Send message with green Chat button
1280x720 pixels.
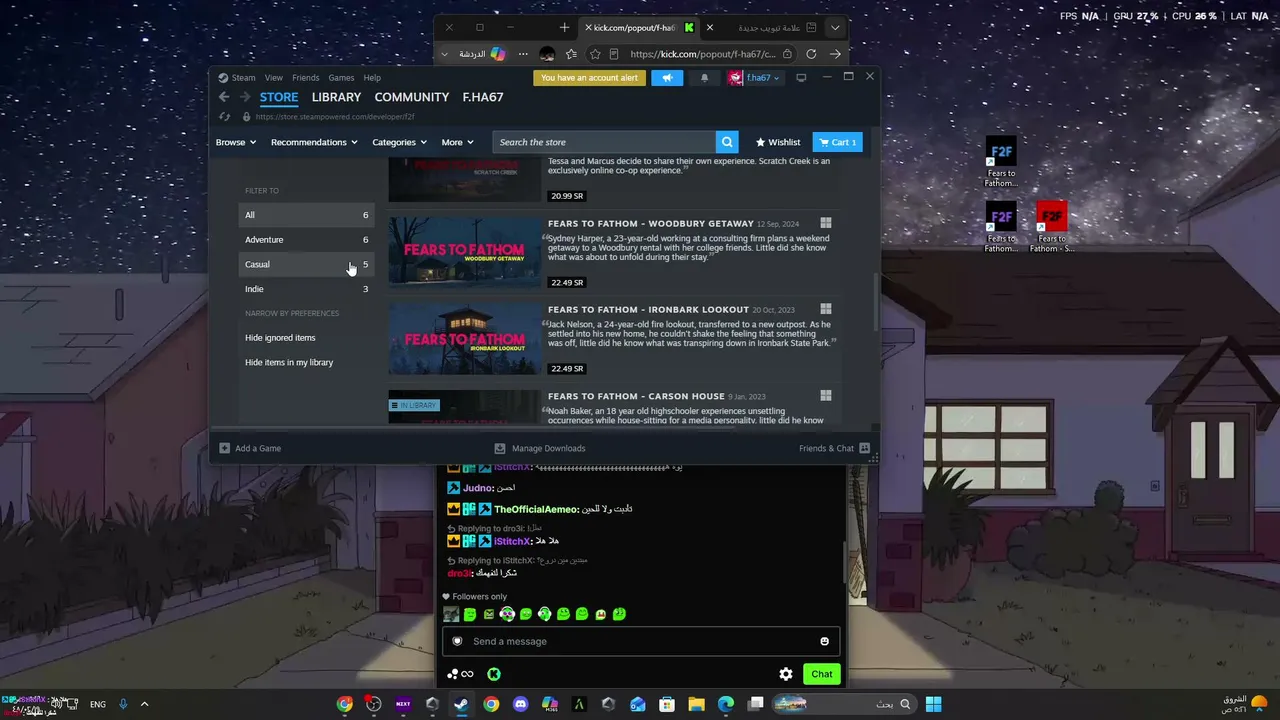822,674
